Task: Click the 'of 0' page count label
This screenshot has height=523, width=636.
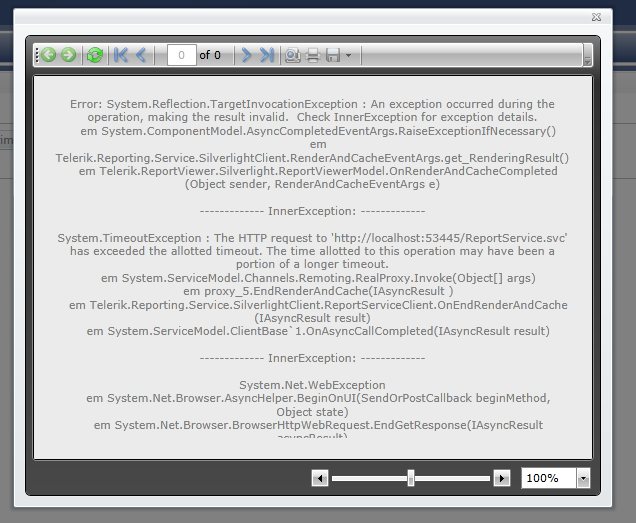Action: click(x=210, y=55)
